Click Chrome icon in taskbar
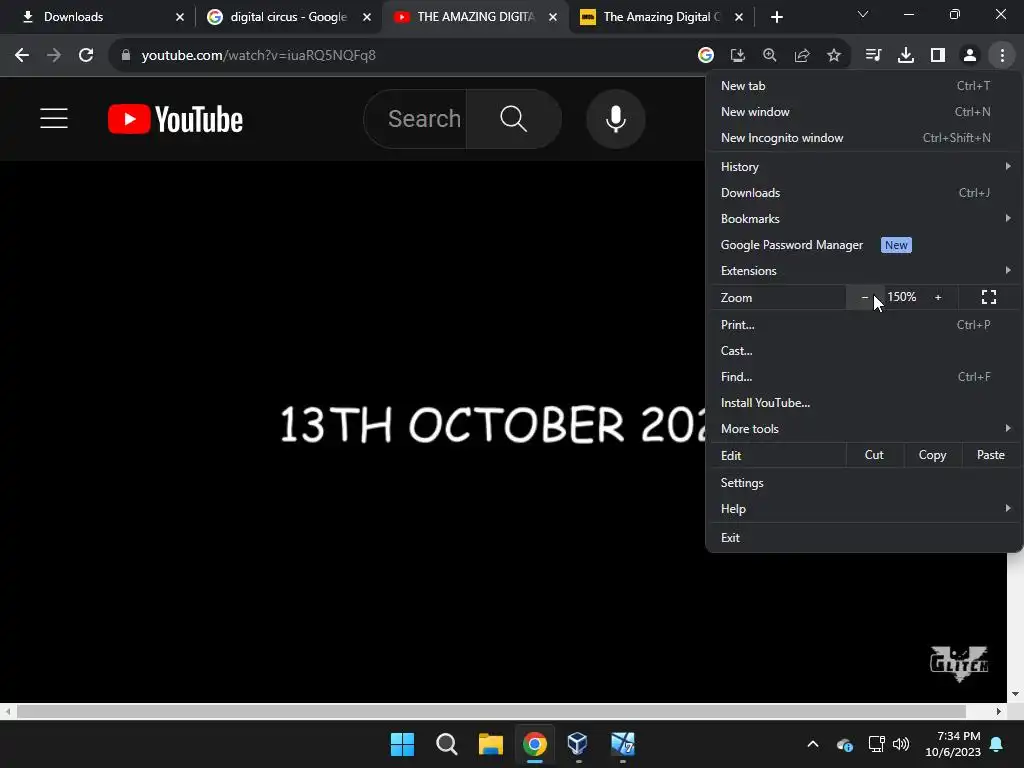Image resolution: width=1024 pixels, height=768 pixels. click(534, 744)
